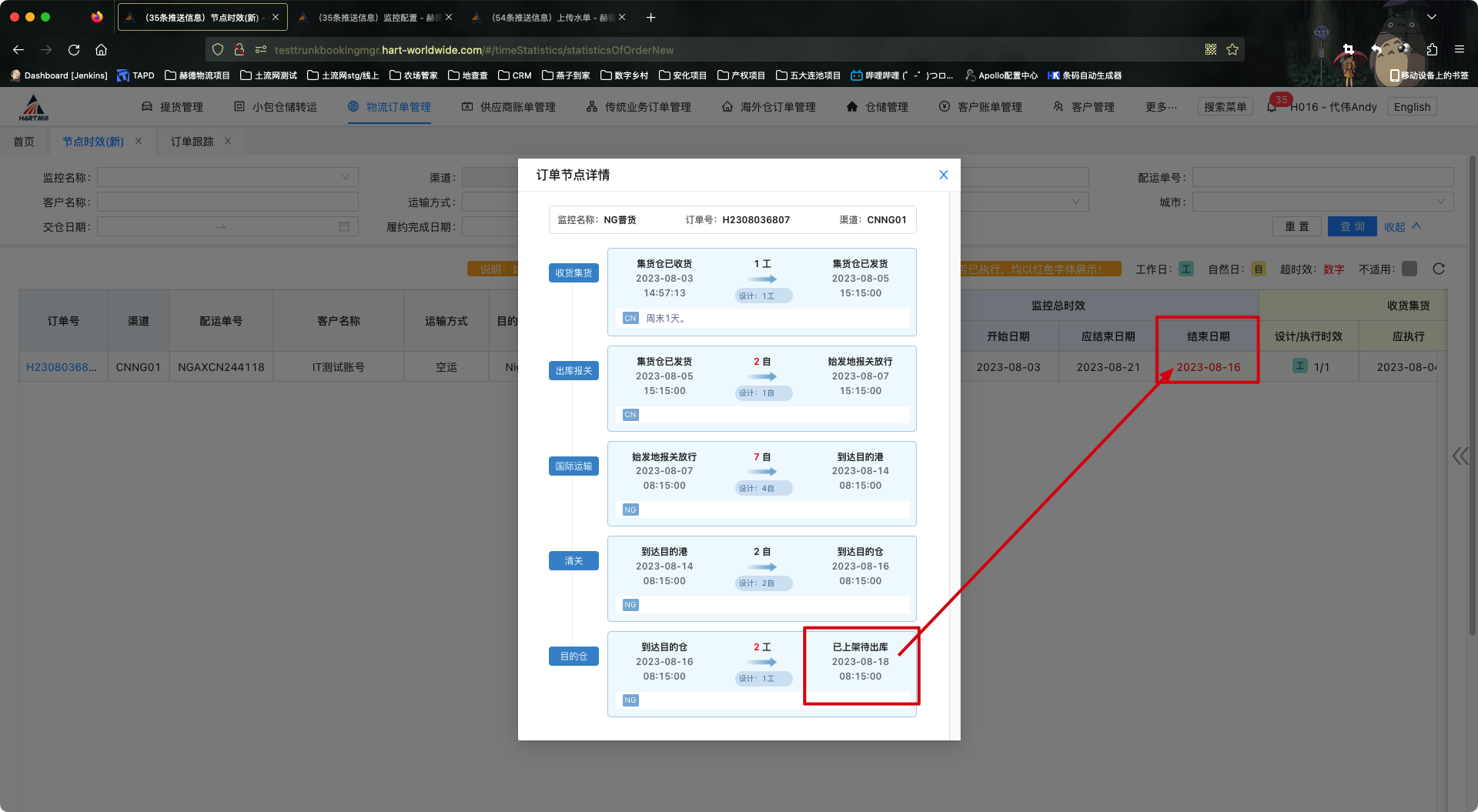Switch to the 订单跟踪 tab
Image resolution: width=1478 pixels, height=812 pixels.
coord(192,142)
